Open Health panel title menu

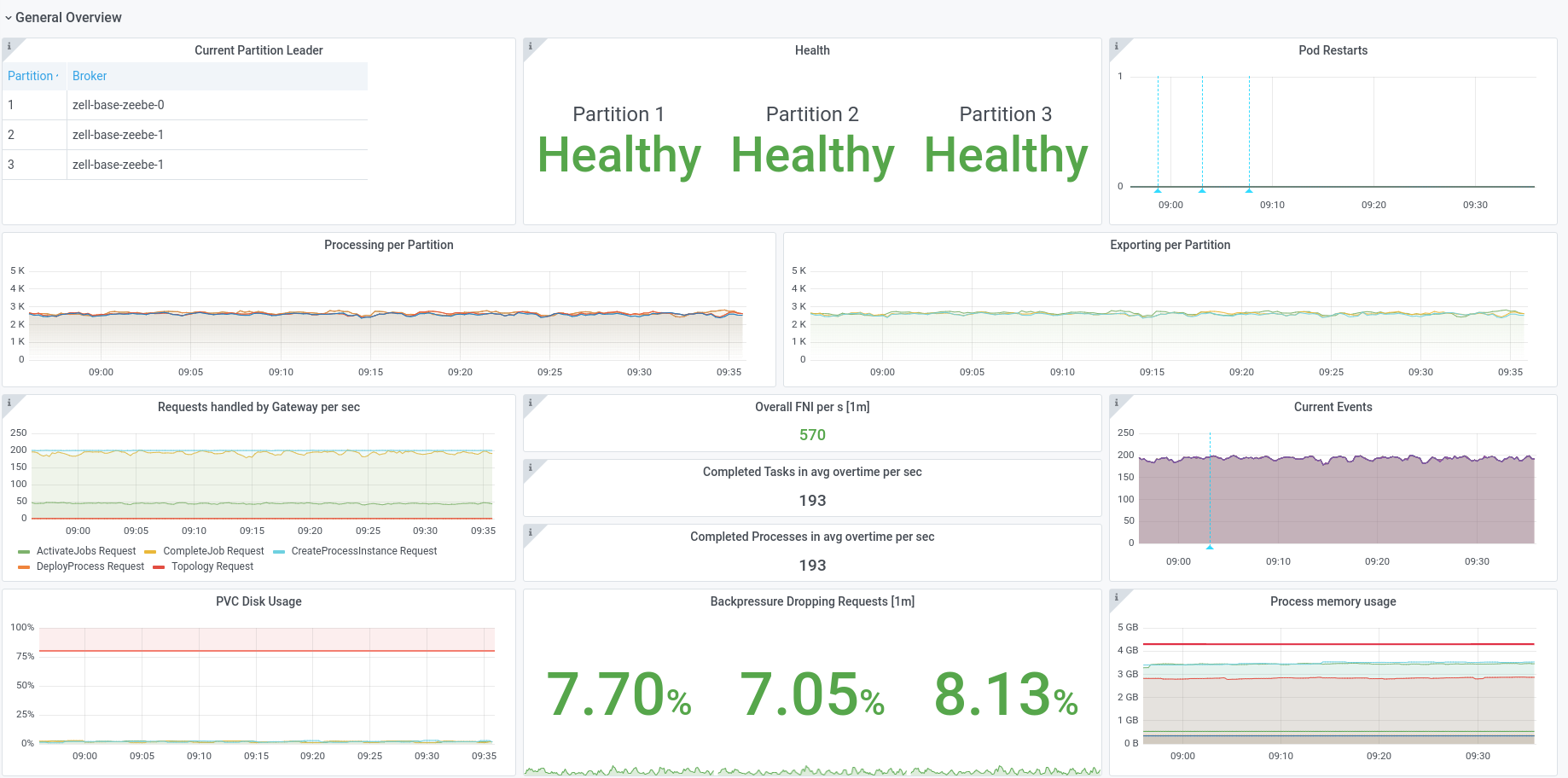[812, 50]
